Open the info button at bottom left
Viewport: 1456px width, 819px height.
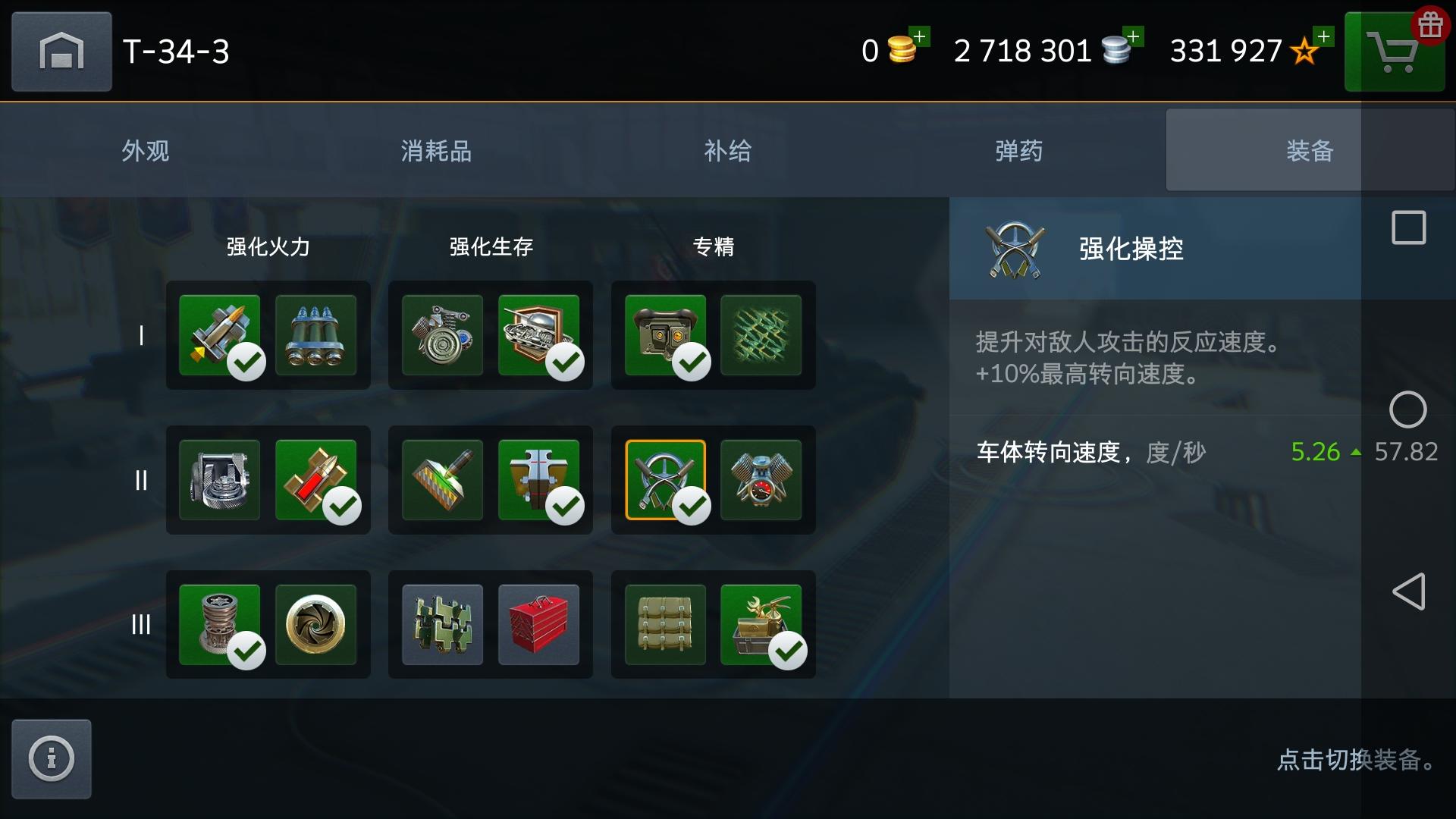click(52, 758)
